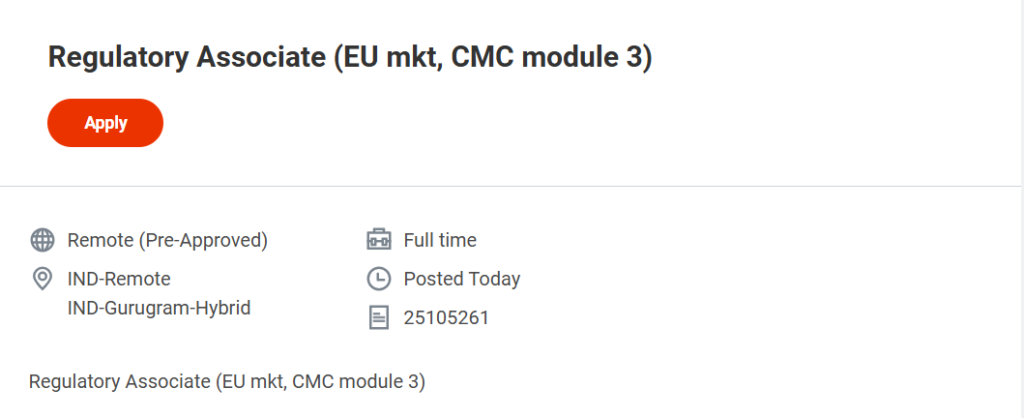Image resolution: width=1024 pixels, height=418 pixels.
Task: Click the location pin icon
Action: pyautogui.click(x=42, y=279)
